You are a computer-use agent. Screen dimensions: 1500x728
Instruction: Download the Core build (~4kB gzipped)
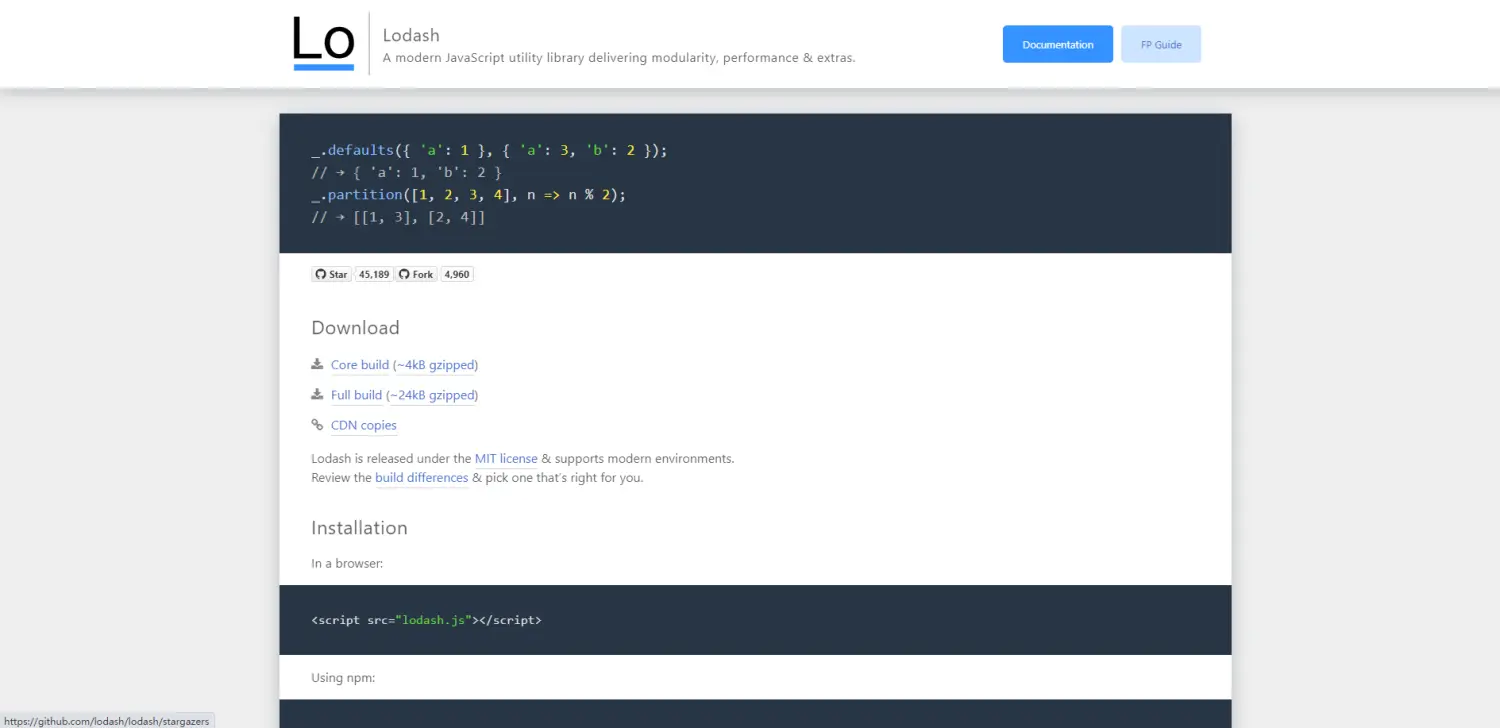(x=404, y=365)
